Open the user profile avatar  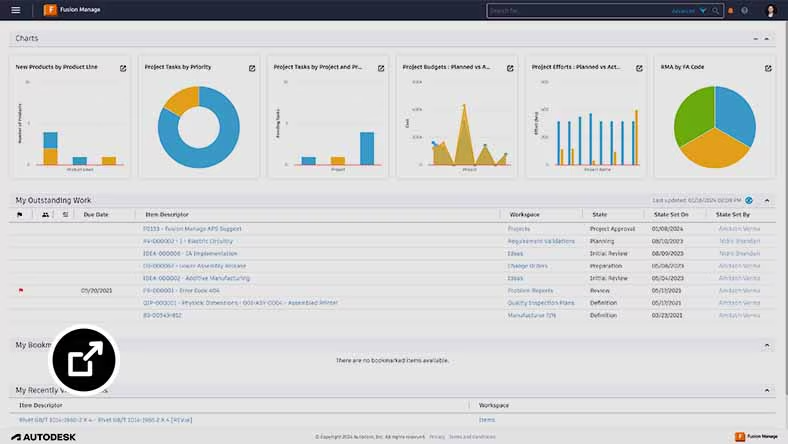[x=770, y=11]
